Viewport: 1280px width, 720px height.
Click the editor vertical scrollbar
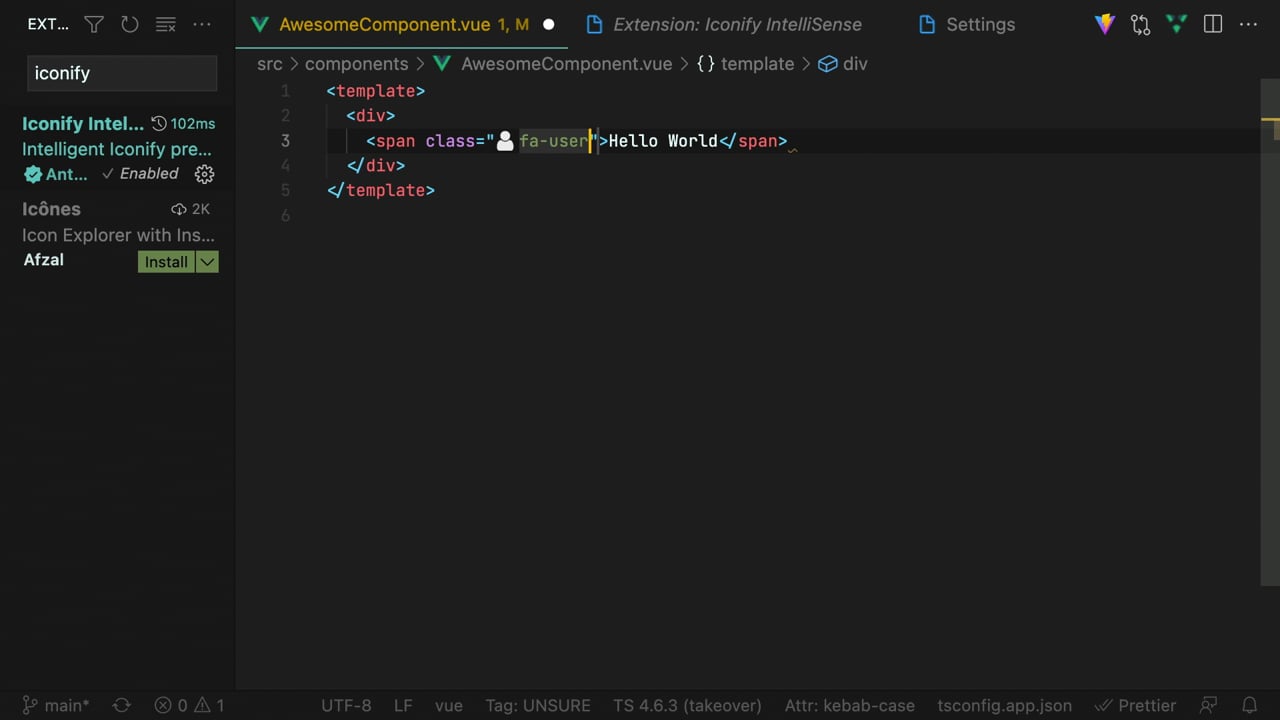1270,330
